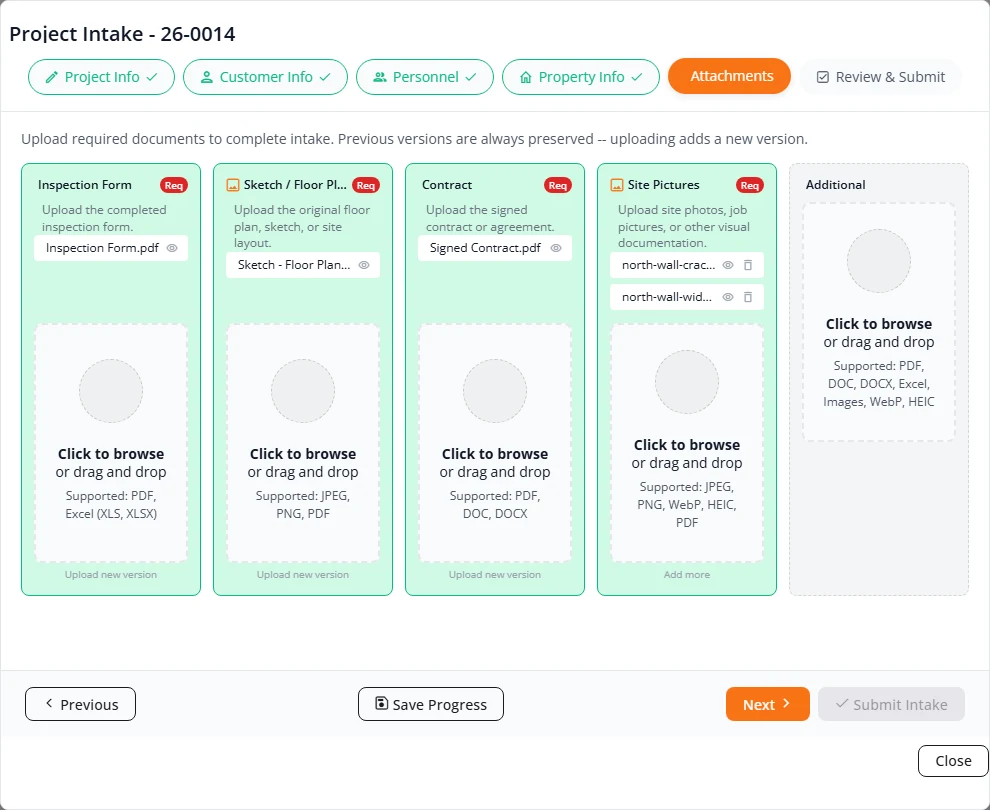This screenshot has height=810, width=990.
Task: Click Upload new version under Contract
Action: point(495,575)
